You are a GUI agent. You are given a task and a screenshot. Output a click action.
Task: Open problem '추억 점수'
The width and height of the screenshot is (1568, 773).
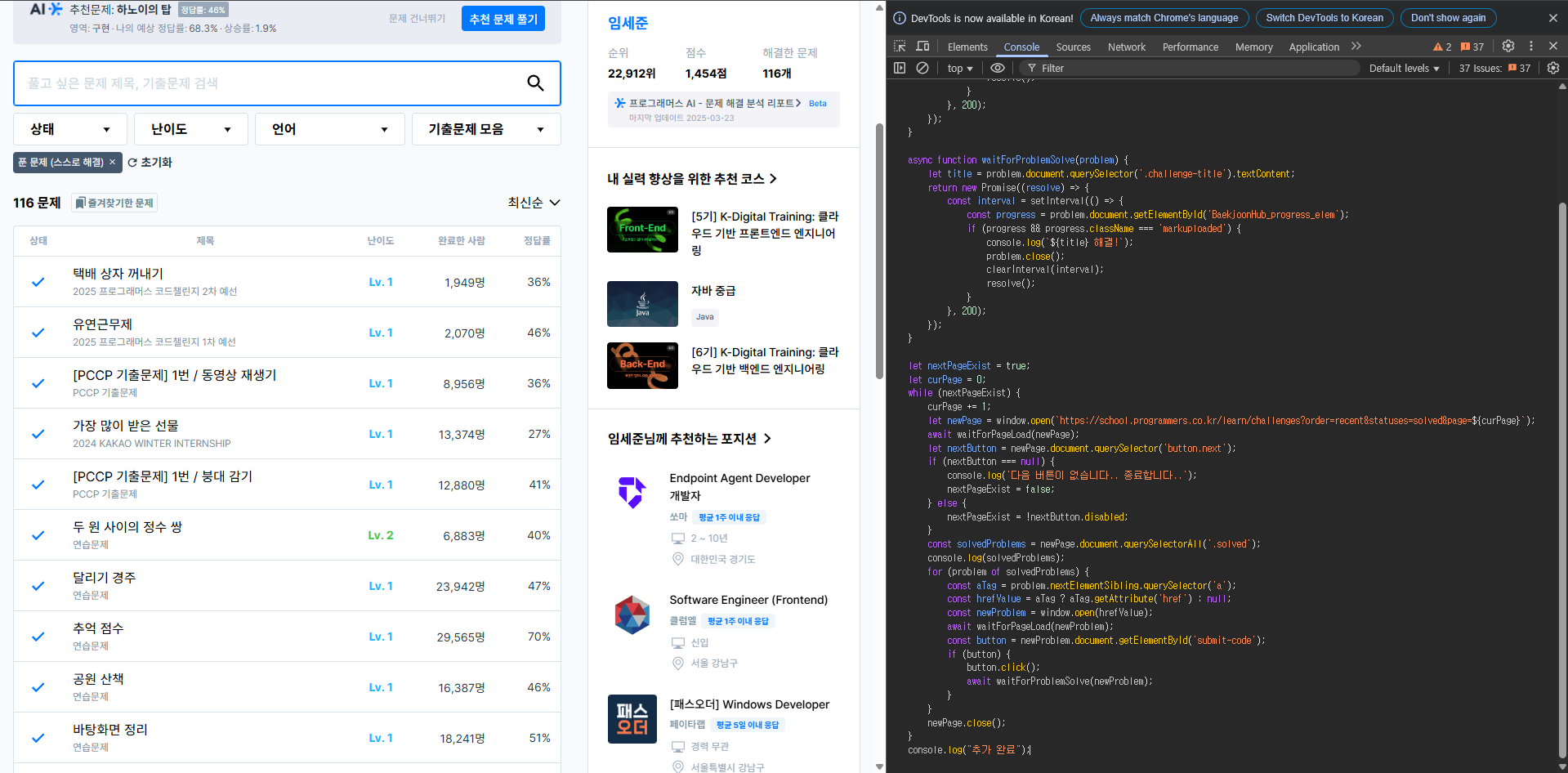98,628
